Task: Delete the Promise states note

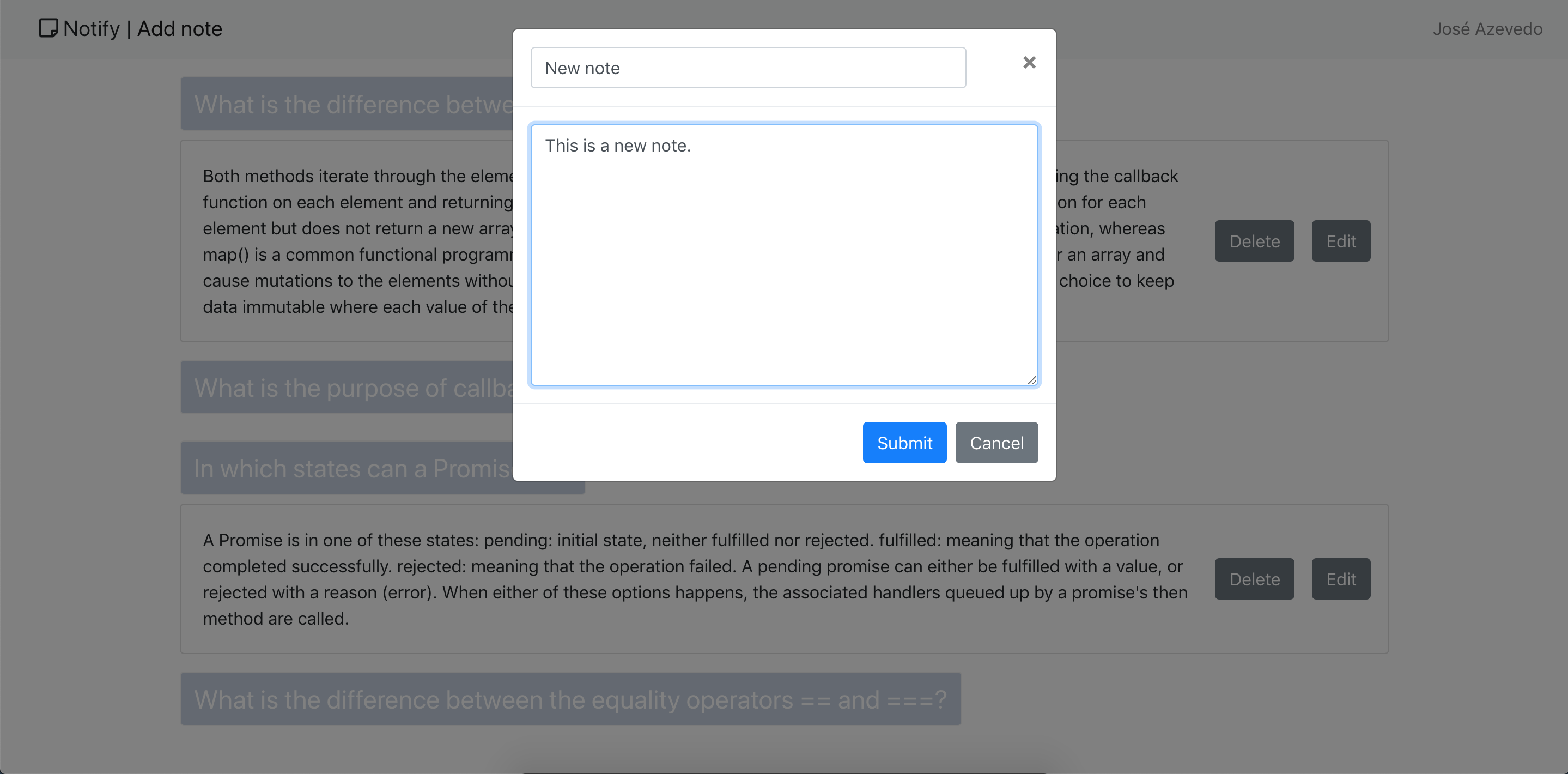Action: point(1254,579)
